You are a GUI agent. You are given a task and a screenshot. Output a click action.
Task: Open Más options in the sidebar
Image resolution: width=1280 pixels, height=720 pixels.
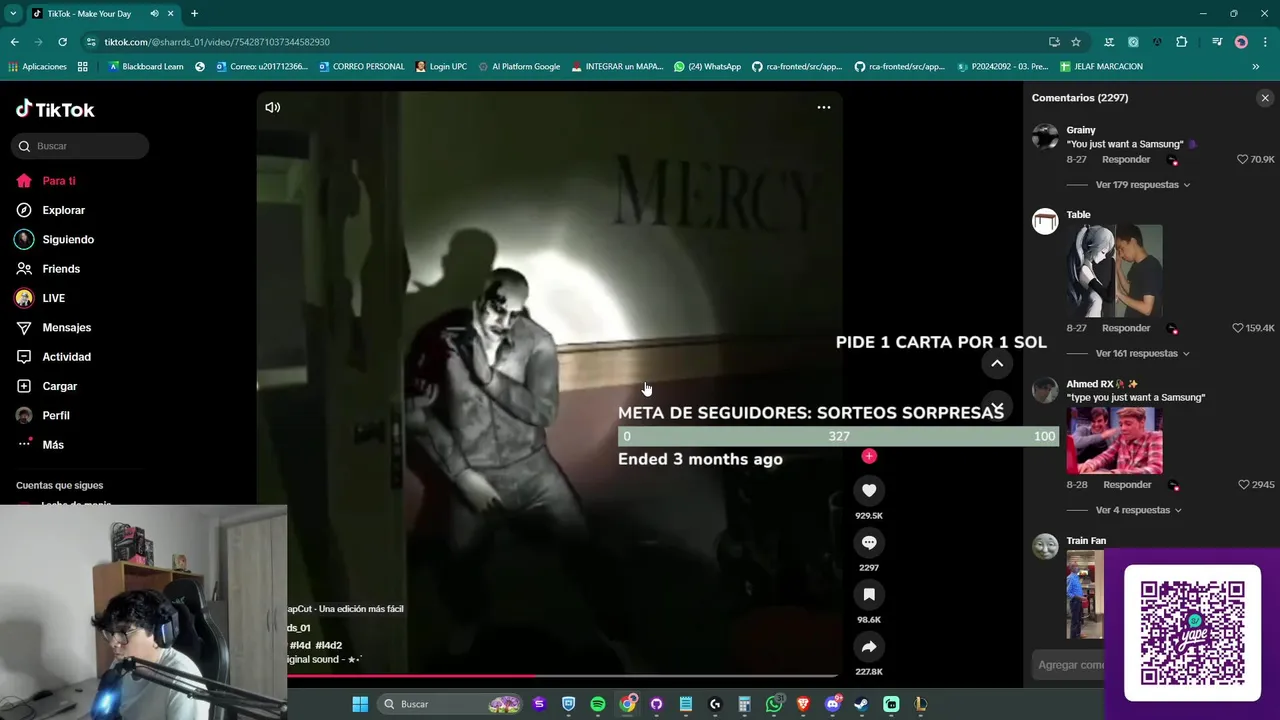click(52, 444)
